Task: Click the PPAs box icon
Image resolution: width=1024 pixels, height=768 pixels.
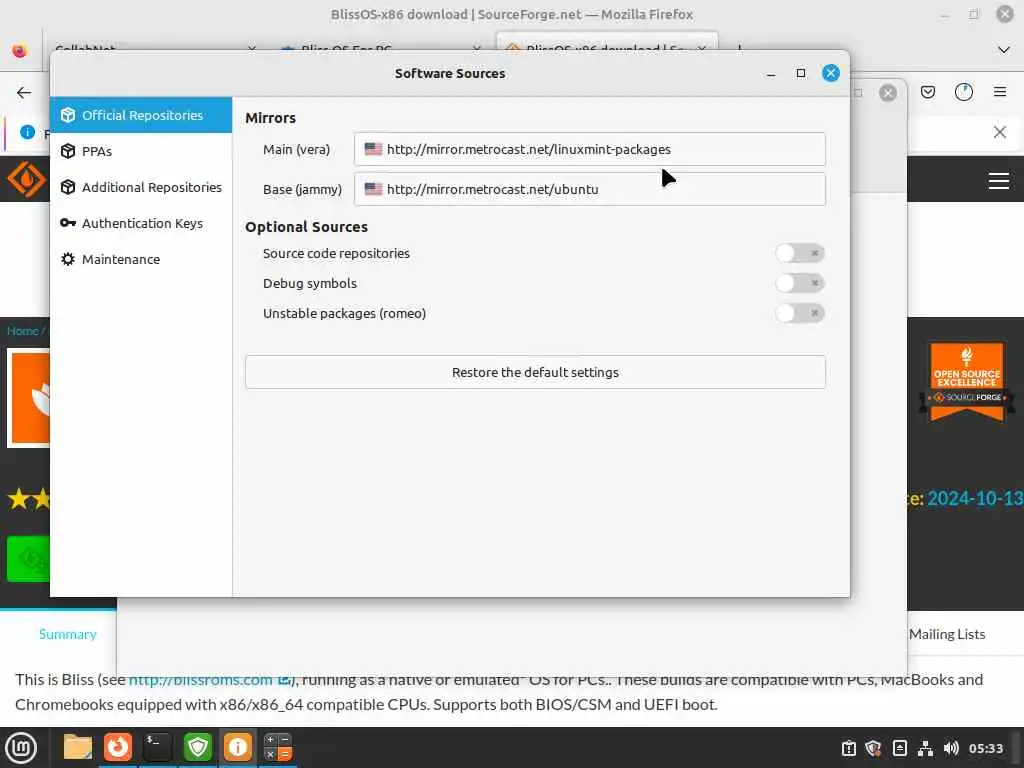Action: pyautogui.click(x=68, y=151)
